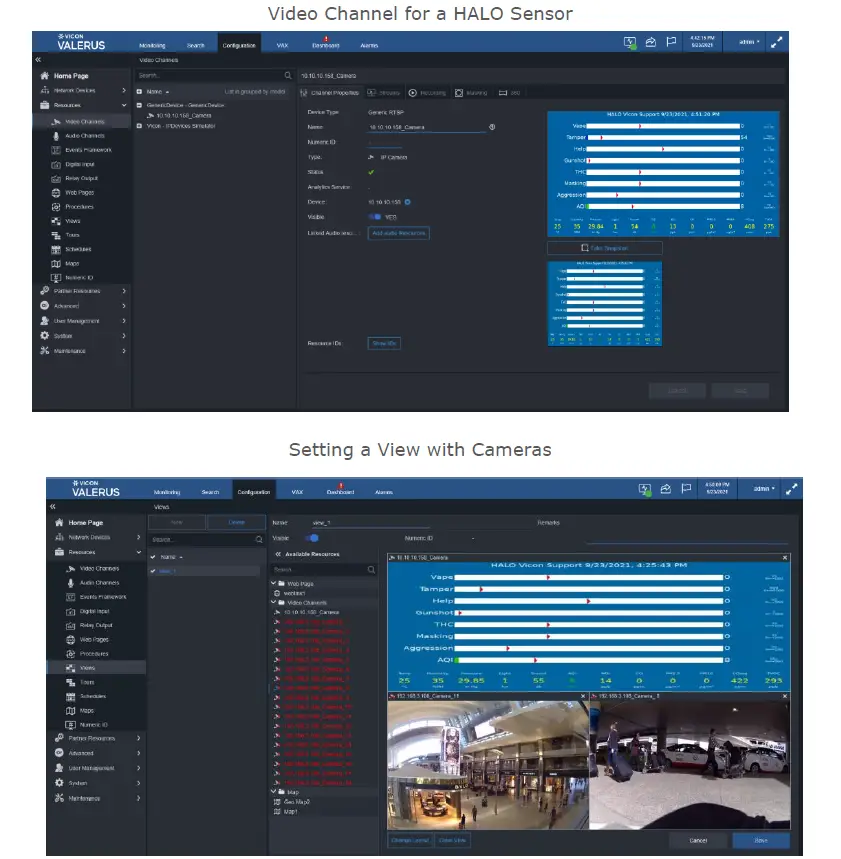Viewport: 841px width, 859px height.
Task: Open the Recording tab in channel settings
Action: tap(427, 93)
